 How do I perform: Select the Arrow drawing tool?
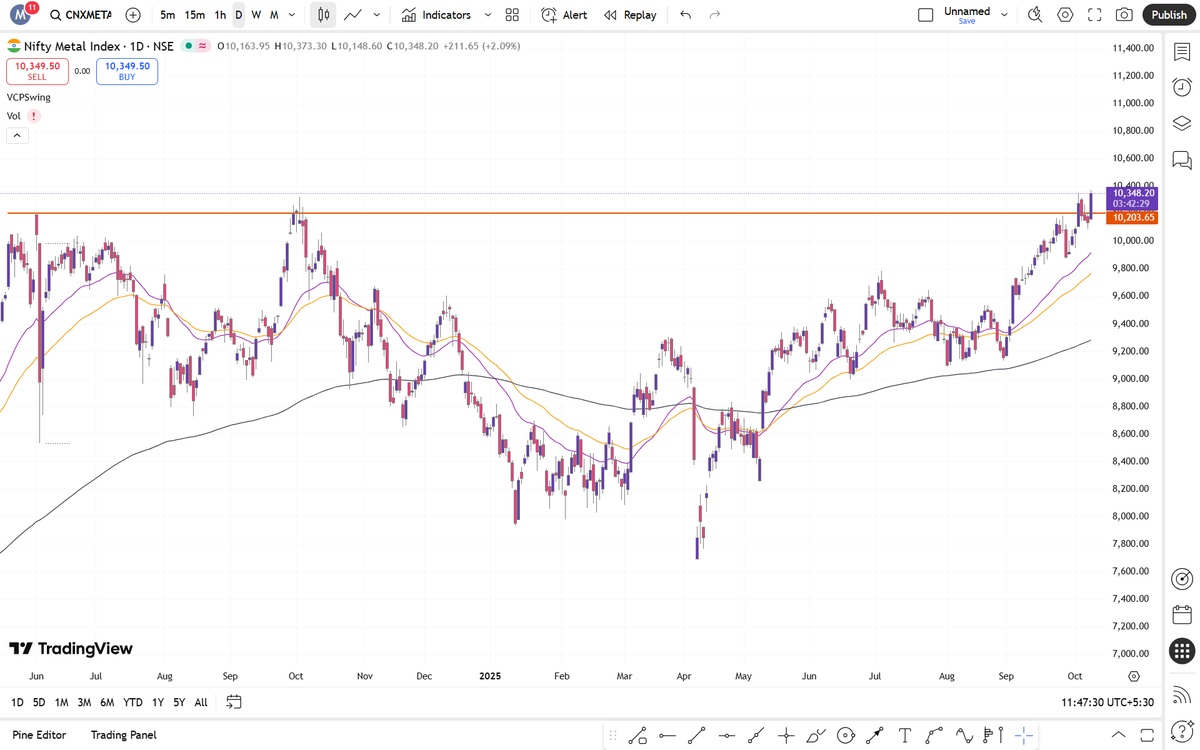point(875,735)
